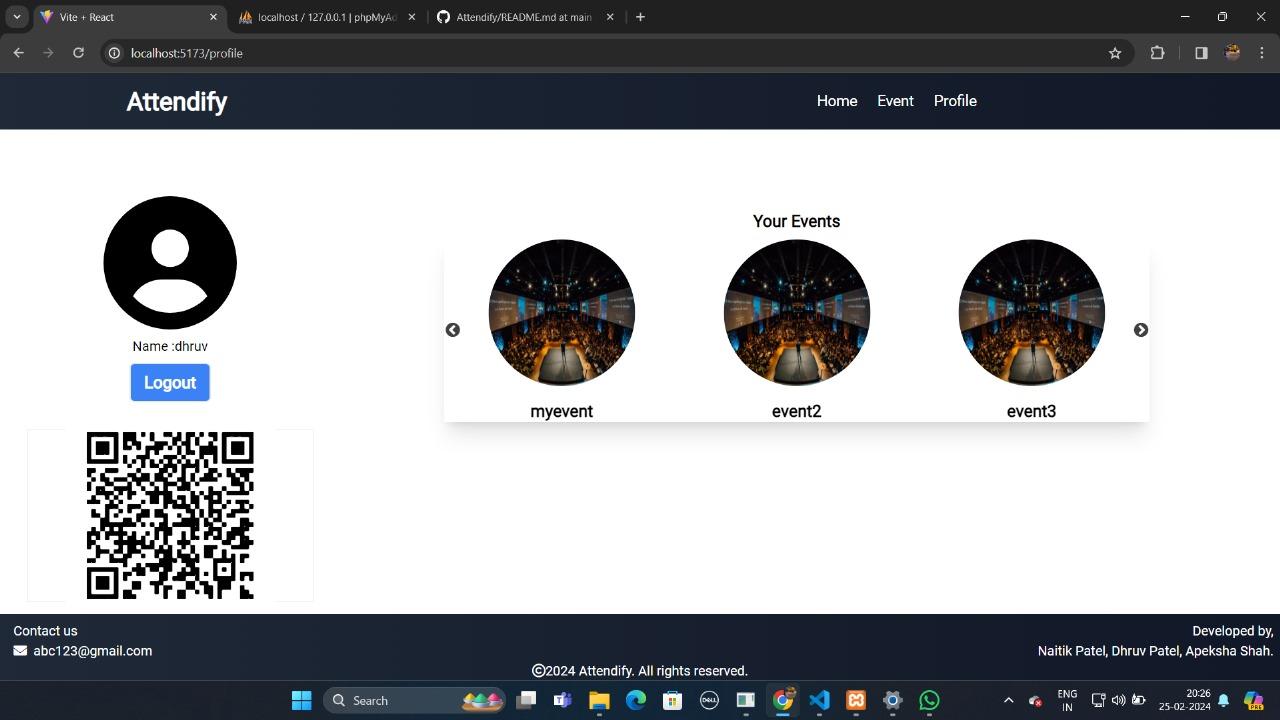Open the Dell app from the taskbar

click(709, 700)
